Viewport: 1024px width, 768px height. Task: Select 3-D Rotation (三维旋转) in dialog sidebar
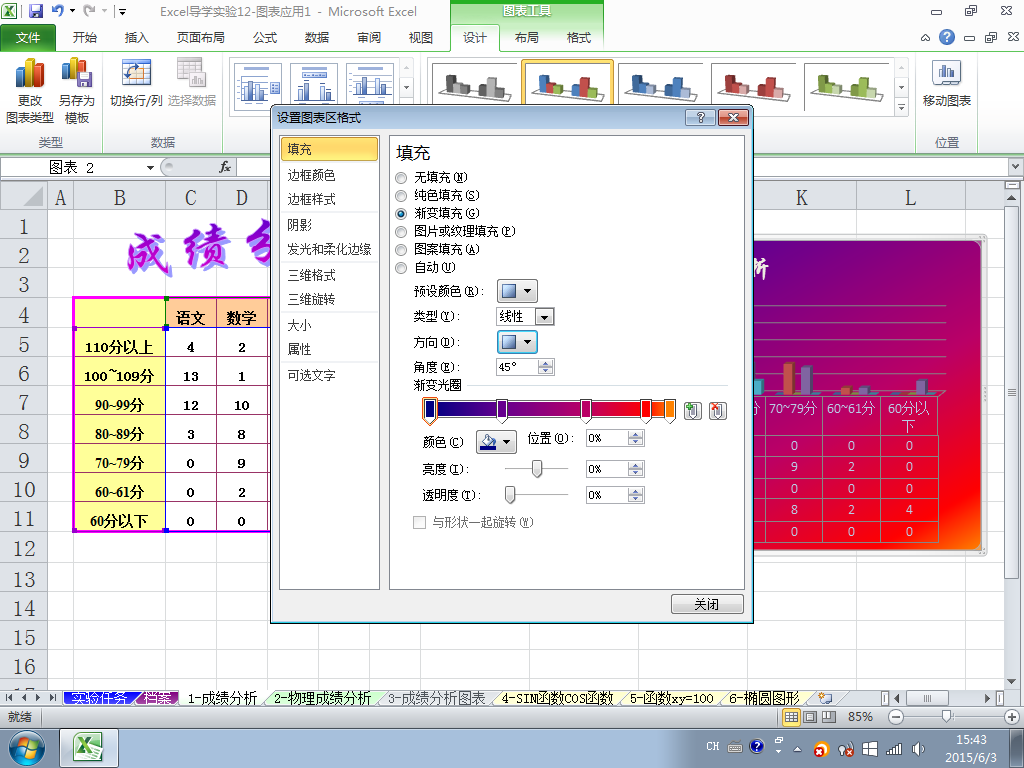click(329, 299)
